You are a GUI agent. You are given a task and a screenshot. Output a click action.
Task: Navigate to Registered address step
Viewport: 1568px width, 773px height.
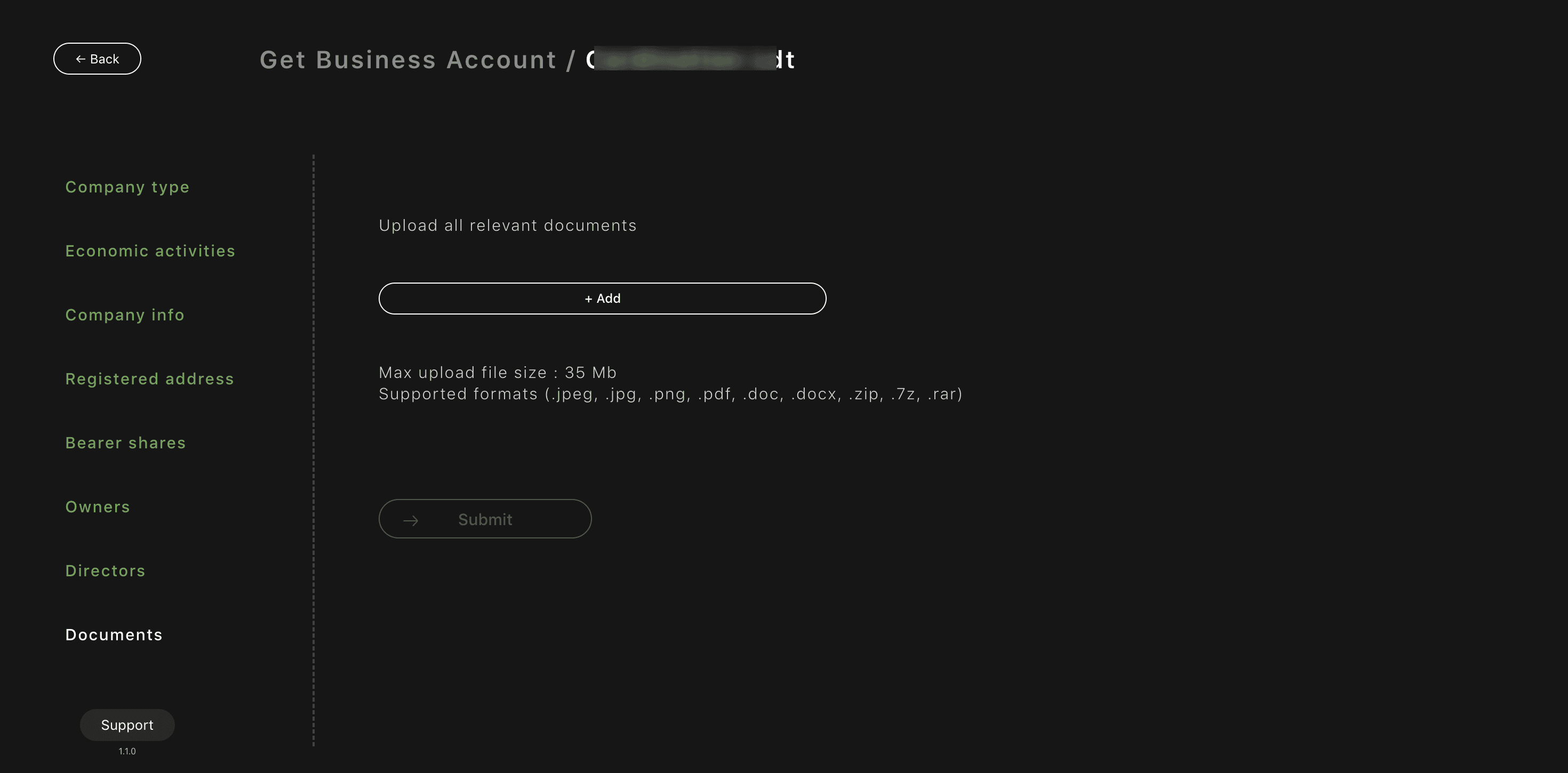pyautogui.click(x=150, y=379)
